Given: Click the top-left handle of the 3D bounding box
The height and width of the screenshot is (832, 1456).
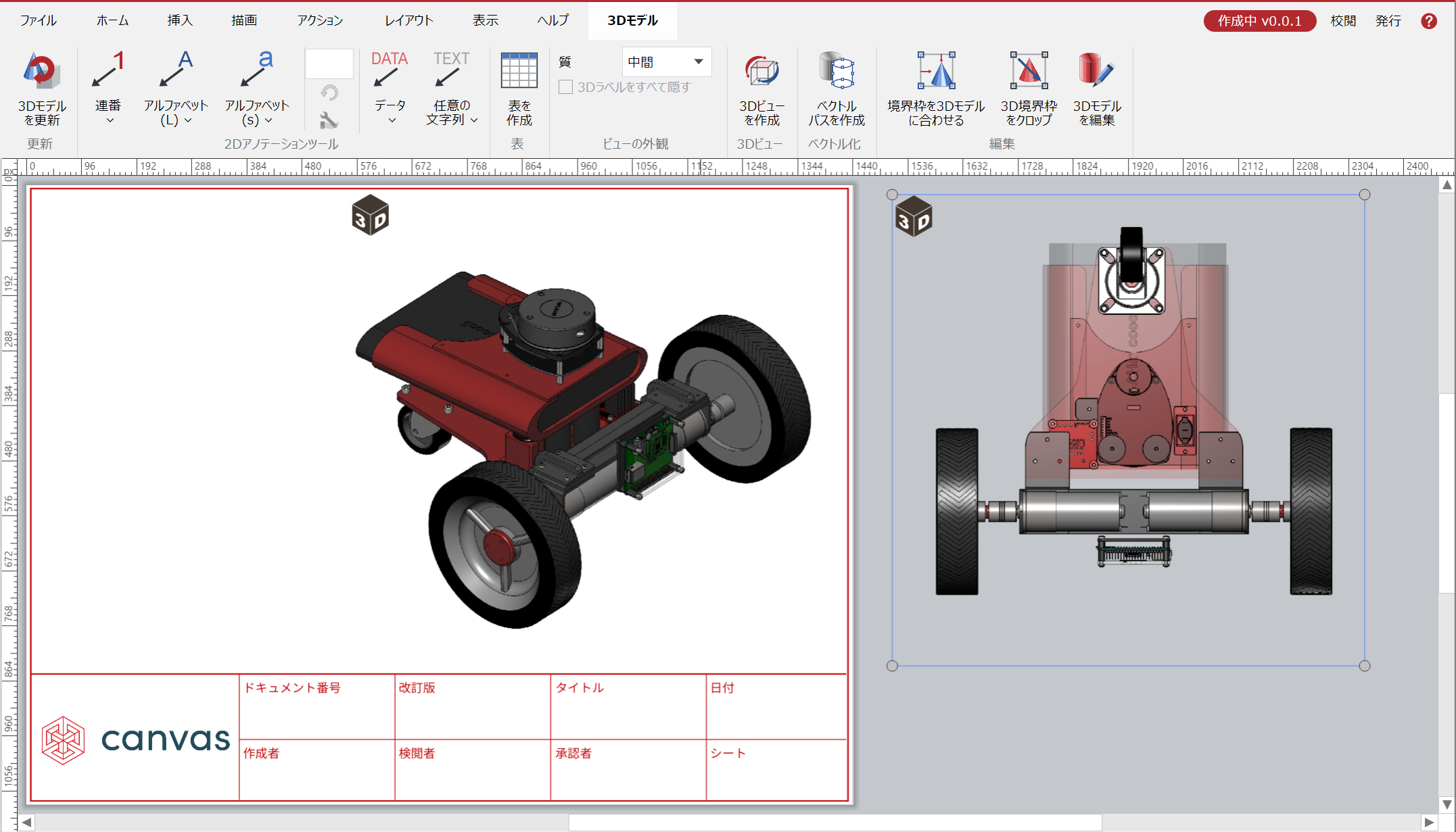Looking at the screenshot, I should [x=892, y=195].
